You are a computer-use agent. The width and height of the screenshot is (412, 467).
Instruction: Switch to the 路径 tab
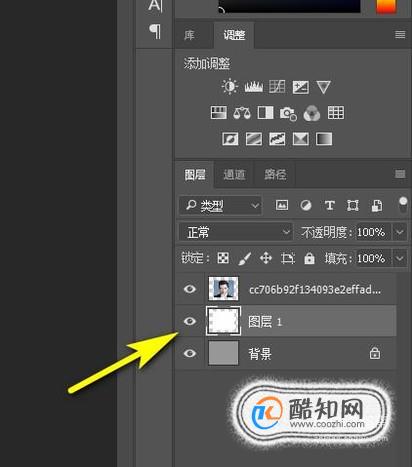coord(275,175)
